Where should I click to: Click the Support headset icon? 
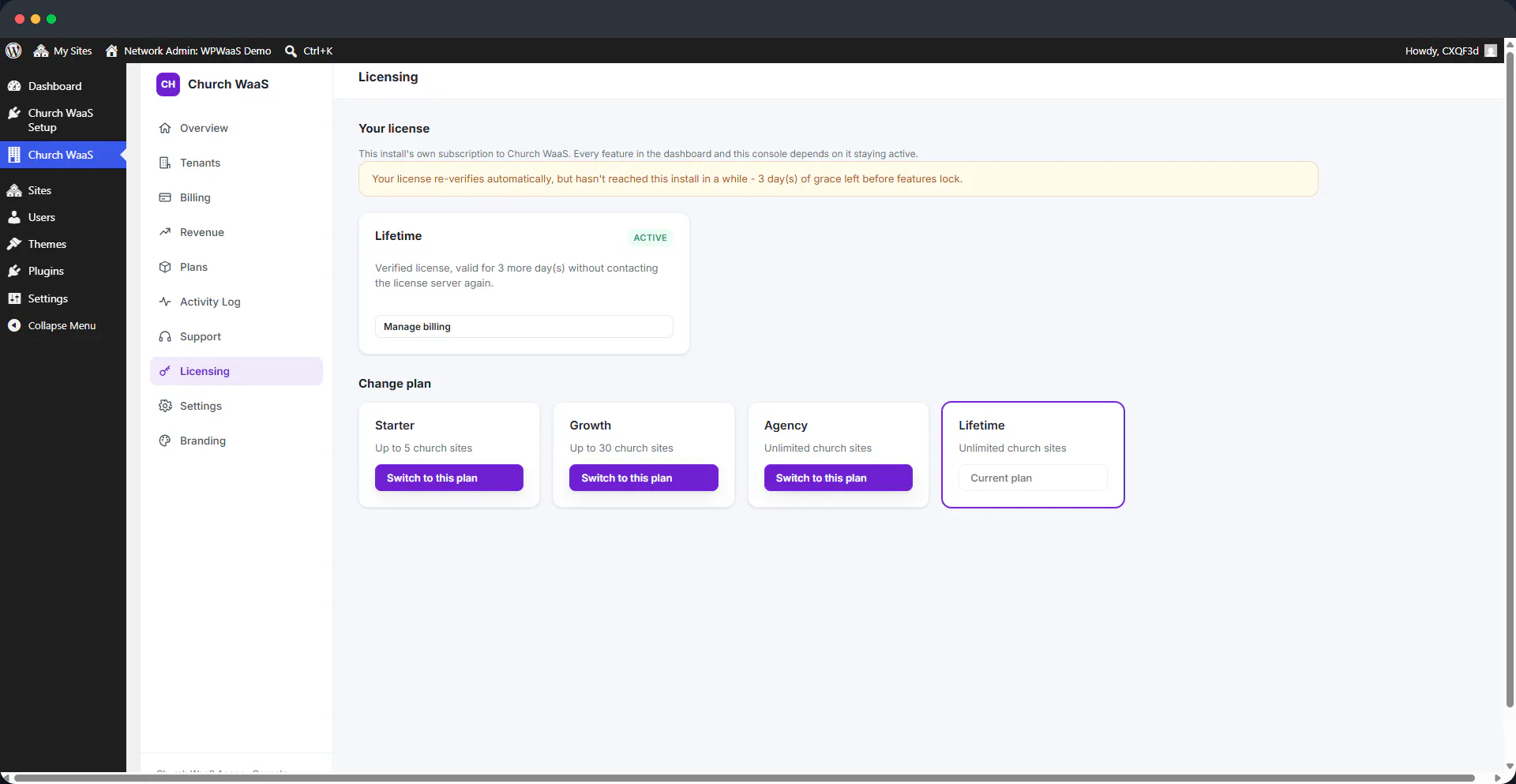[x=165, y=336]
